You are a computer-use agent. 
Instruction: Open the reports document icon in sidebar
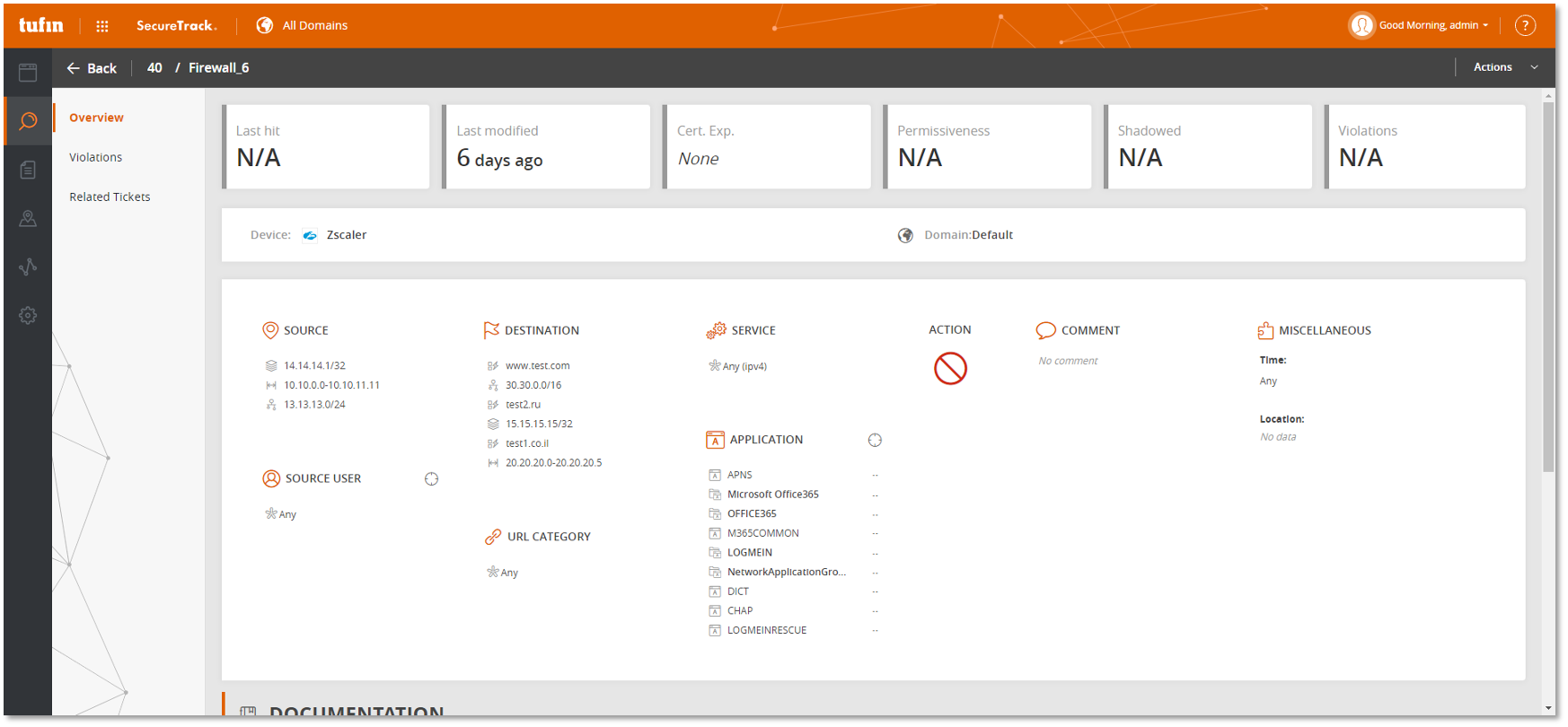point(28,170)
